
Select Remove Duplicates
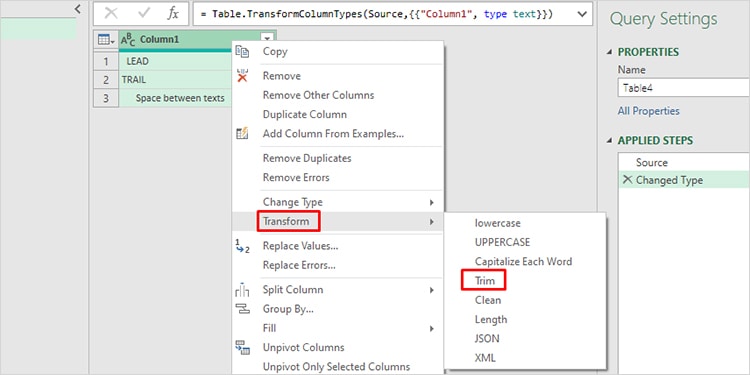307,158
